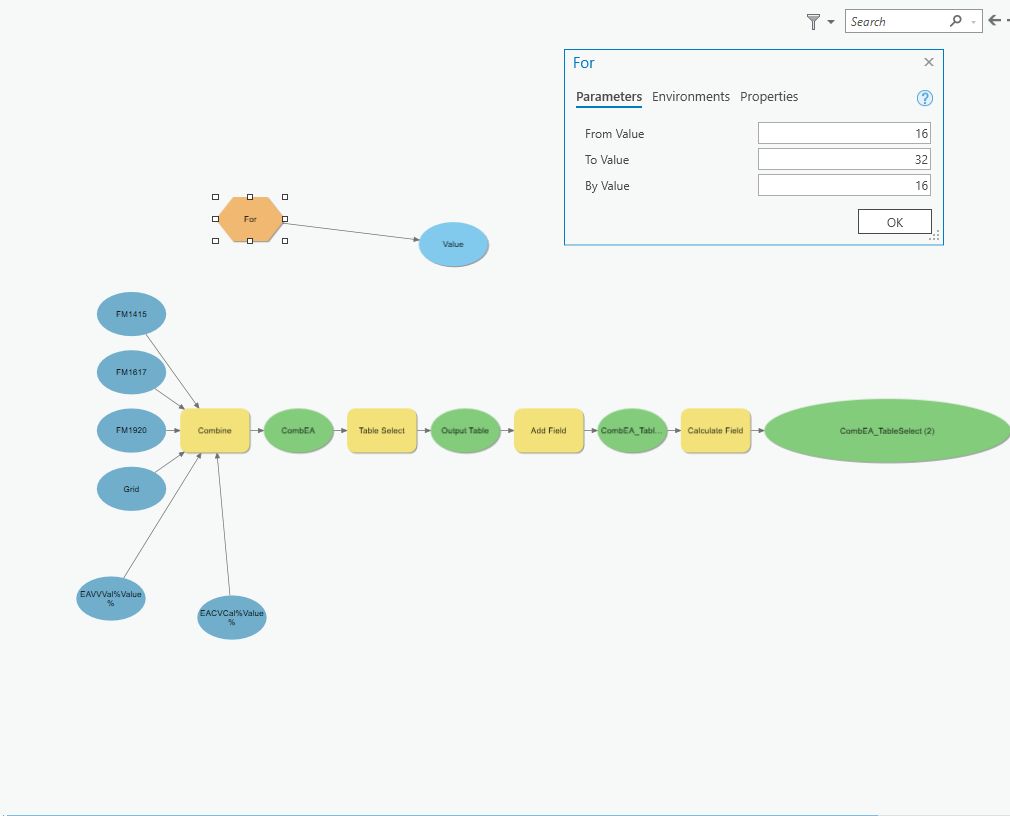
Task: Click the From Value input field
Action: pyautogui.click(x=844, y=133)
